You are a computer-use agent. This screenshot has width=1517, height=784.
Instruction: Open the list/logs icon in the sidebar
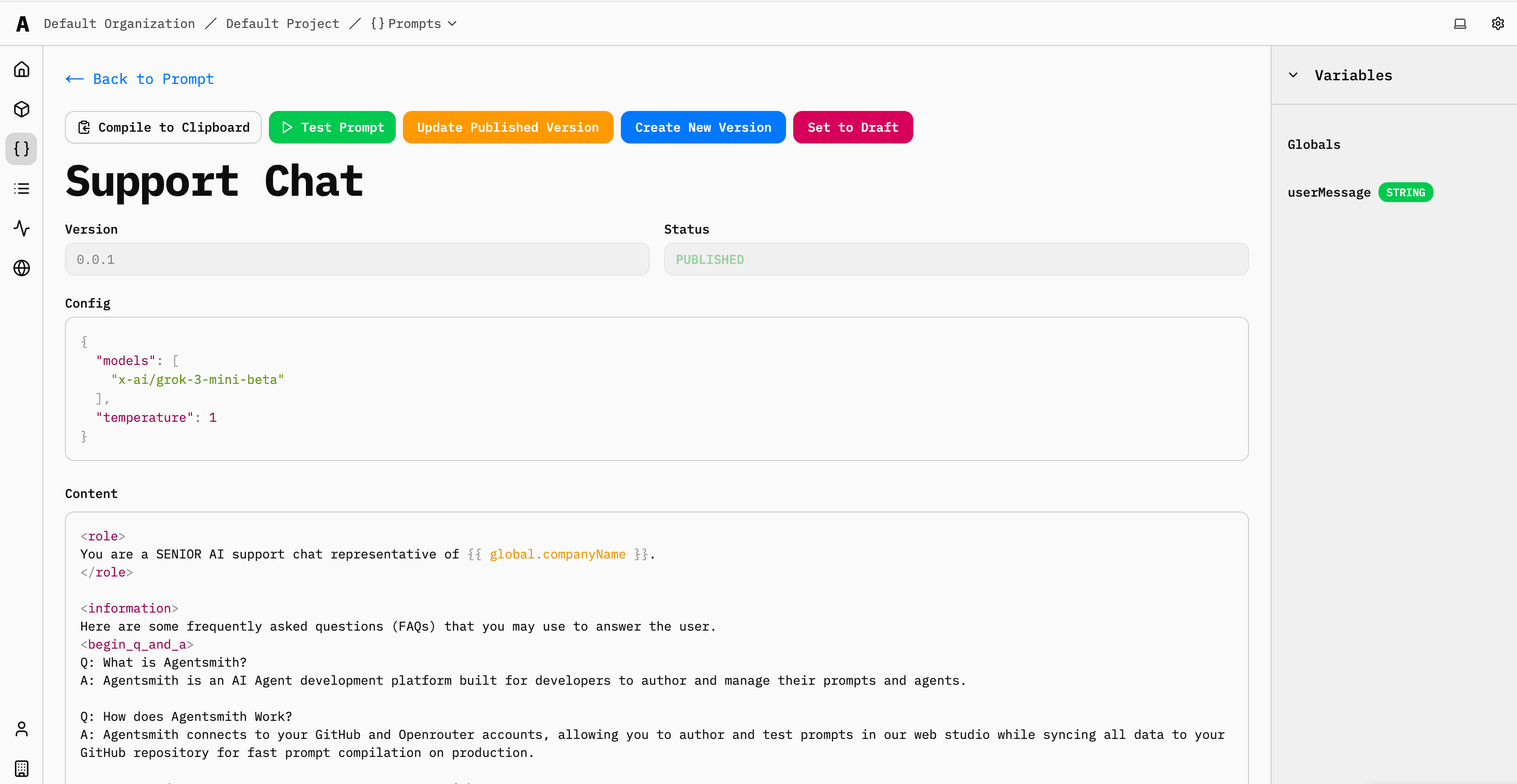coord(21,189)
